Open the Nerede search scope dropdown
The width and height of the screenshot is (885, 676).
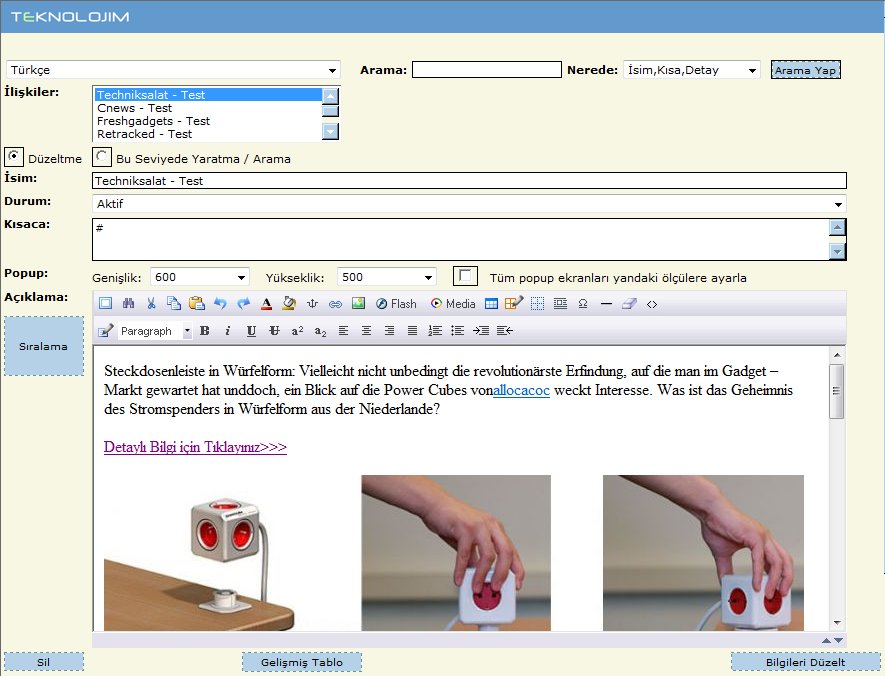click(692, 70)
